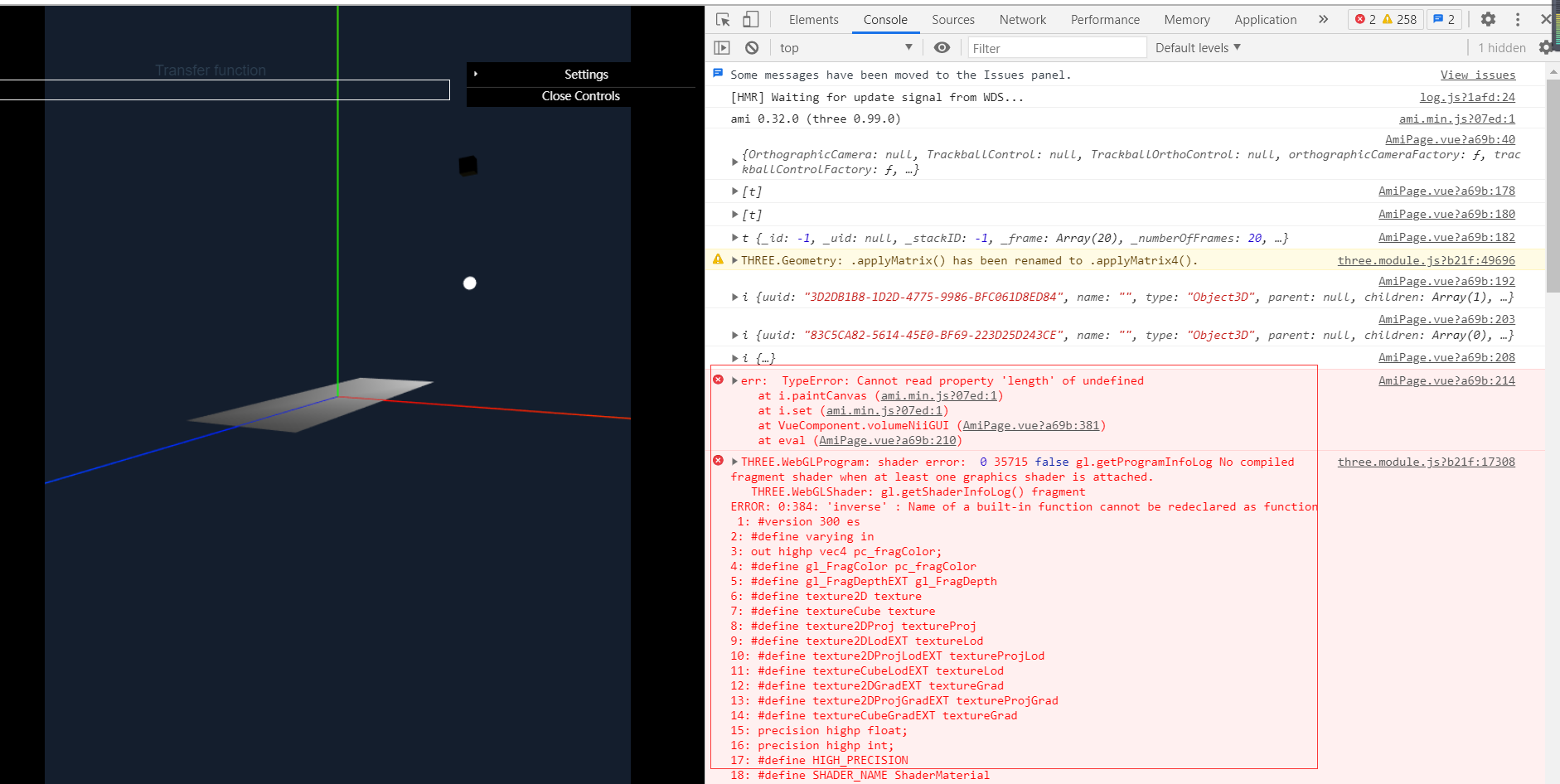Image resolution: width=1560 pixels, height=784 pixels.
Task: Open the three-dot customize DevTools menu
Action: [1517, 18]
